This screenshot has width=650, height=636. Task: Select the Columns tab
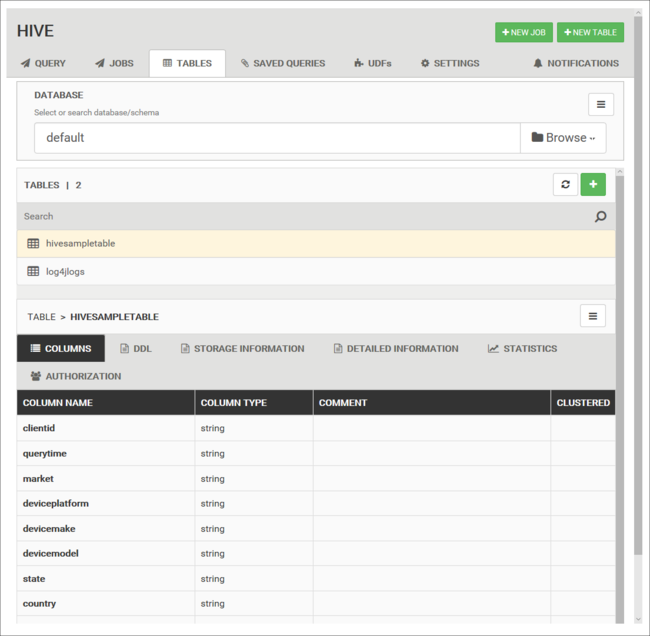tap(61, 349)
